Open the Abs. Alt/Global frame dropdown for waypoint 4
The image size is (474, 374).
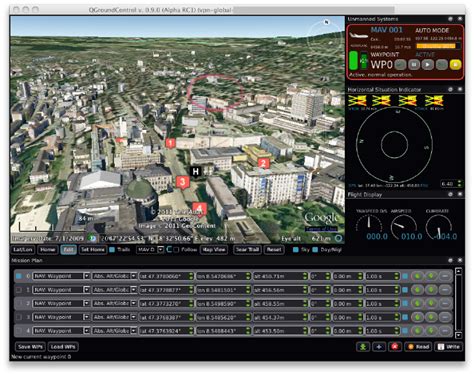coord(115,331)
